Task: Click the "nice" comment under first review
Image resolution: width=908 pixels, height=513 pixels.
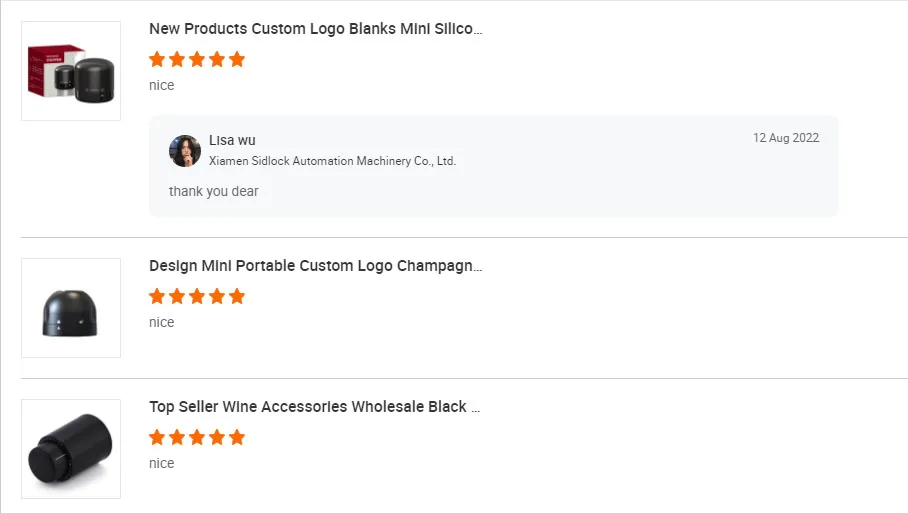Action: (162, 85)
